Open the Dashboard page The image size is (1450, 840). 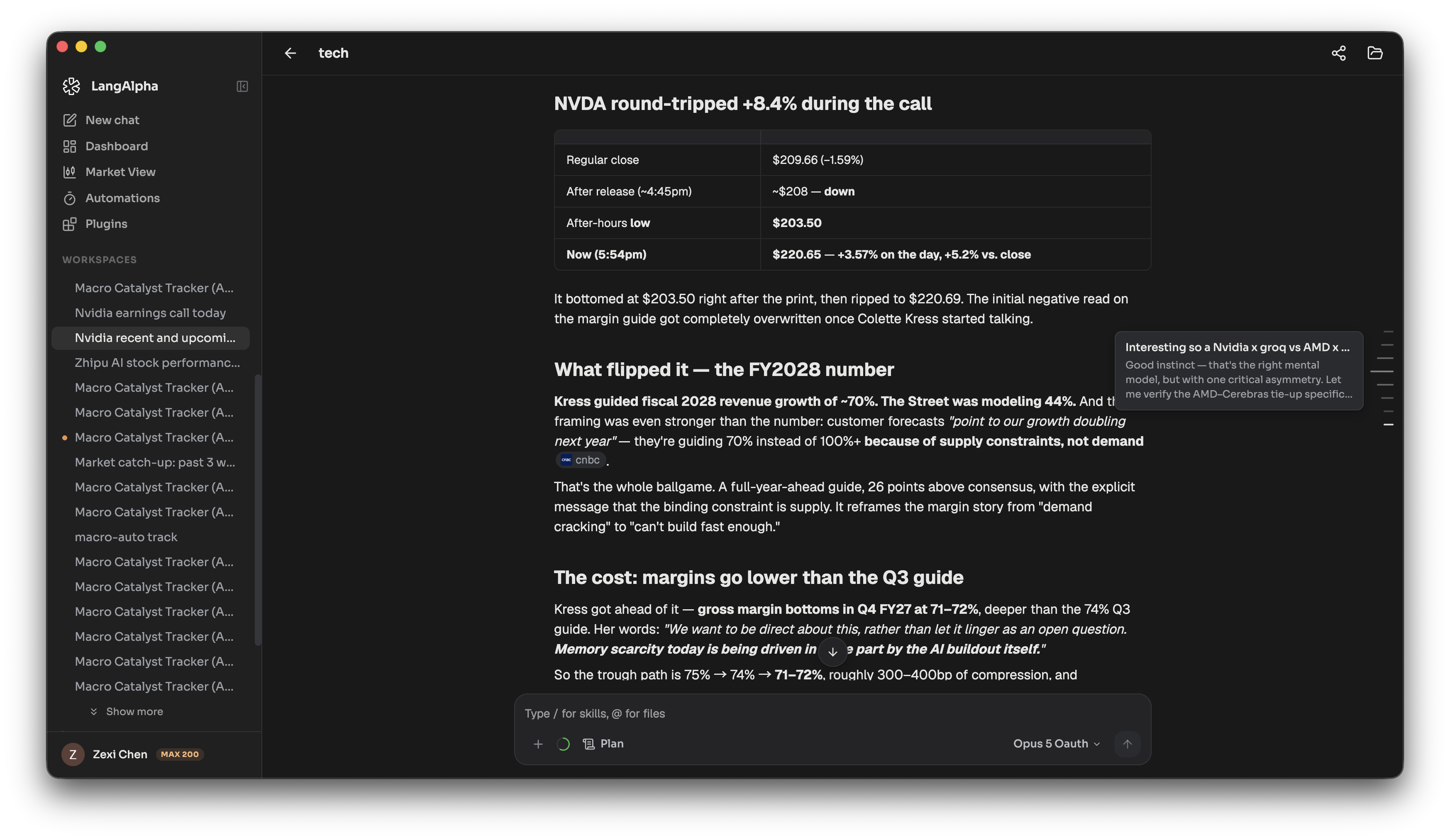click(x=105, y=146)
